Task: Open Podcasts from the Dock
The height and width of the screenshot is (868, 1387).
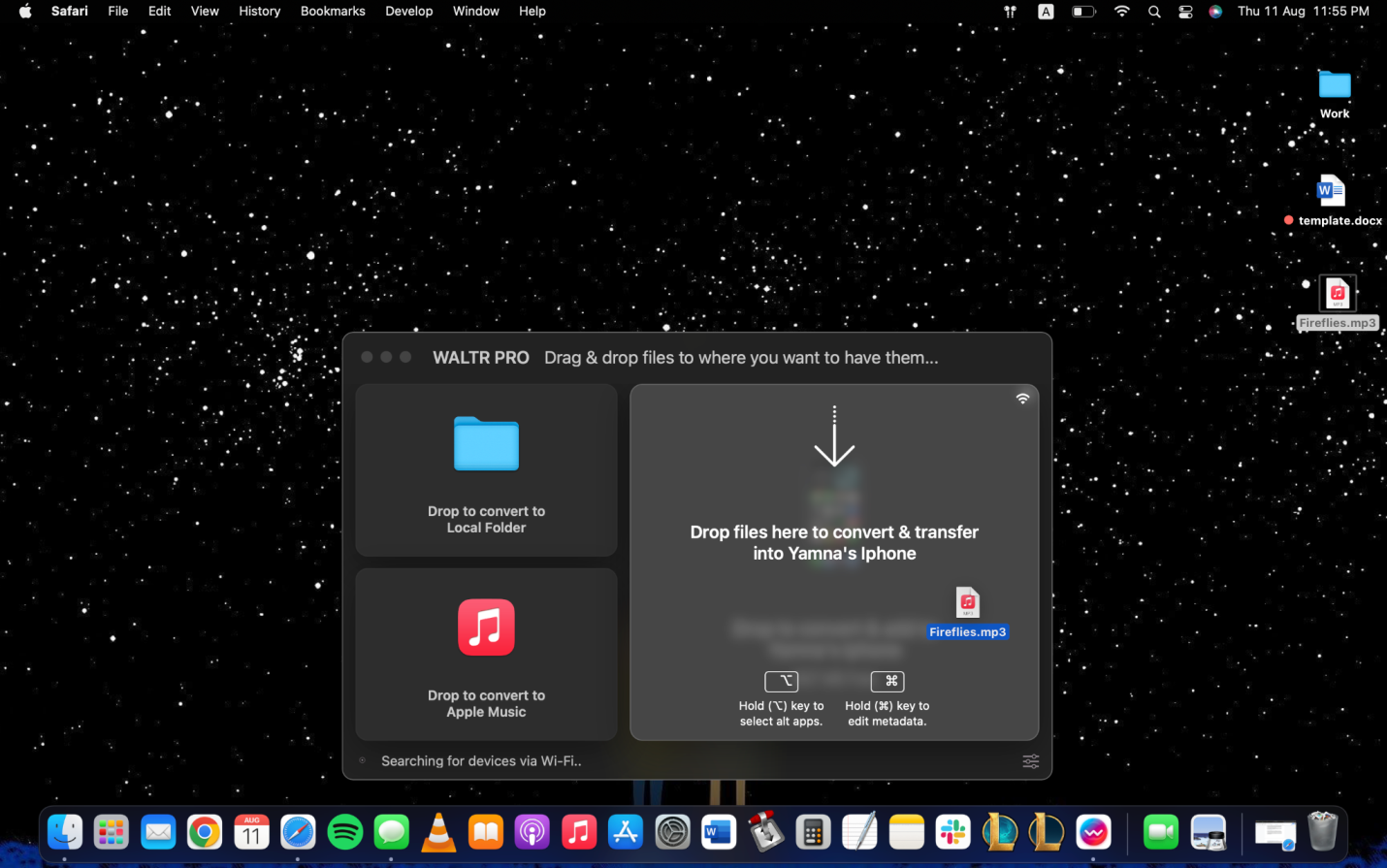Action: pos(532,832)
